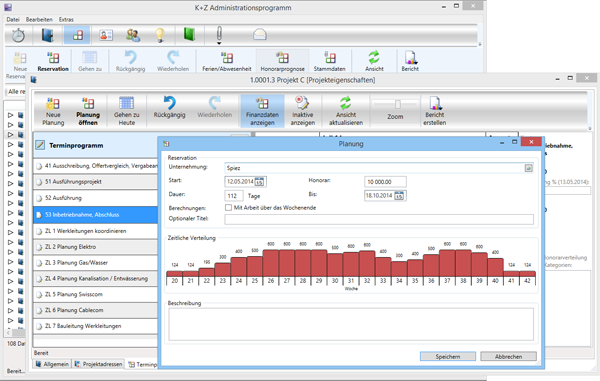Viewport: 600px width, 381px height.
Task: Switch to the Terminprogramm tab at bottom
Action: 142,365
